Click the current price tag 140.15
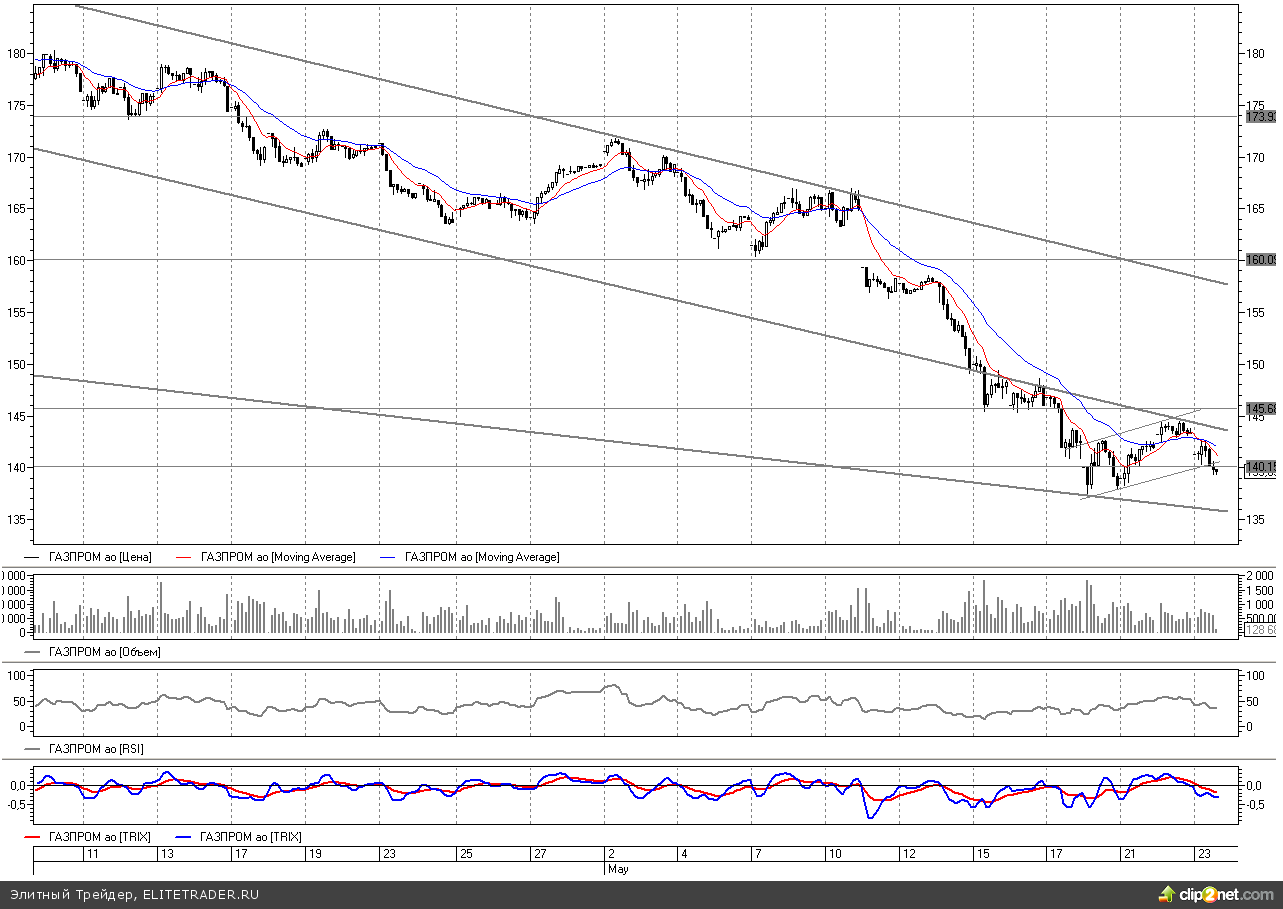Screen dimensions: 1283x909 click(x=1261, y=467)
